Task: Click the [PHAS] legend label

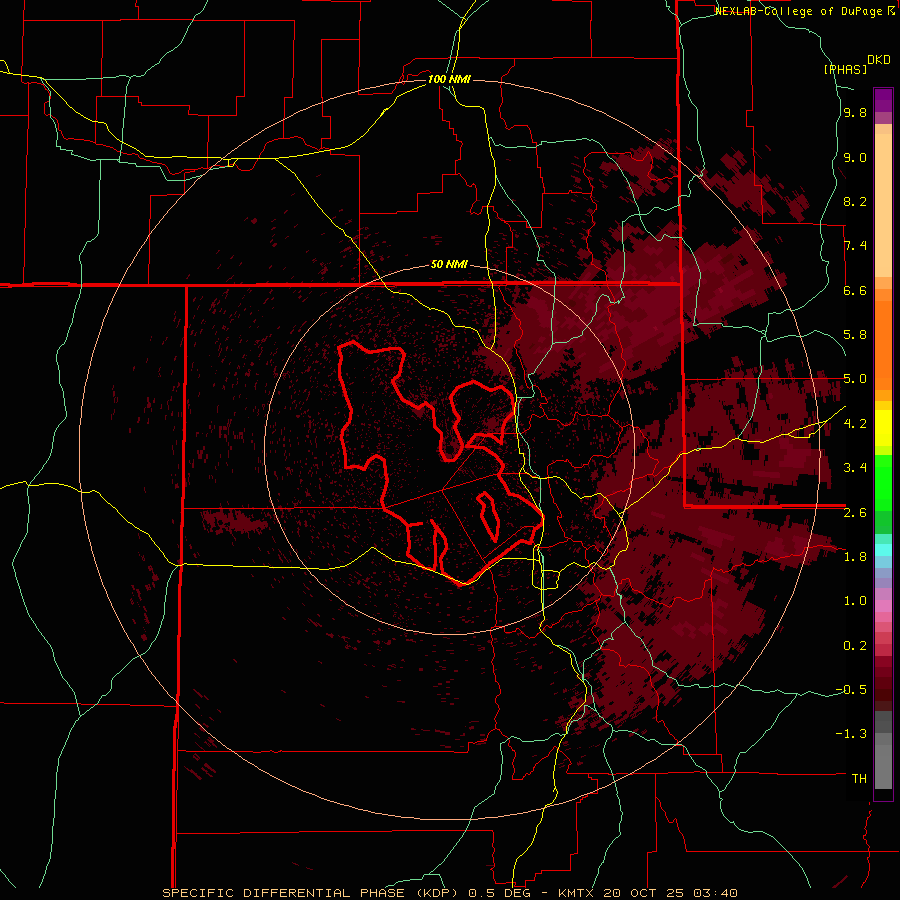Action: point(845,69)
